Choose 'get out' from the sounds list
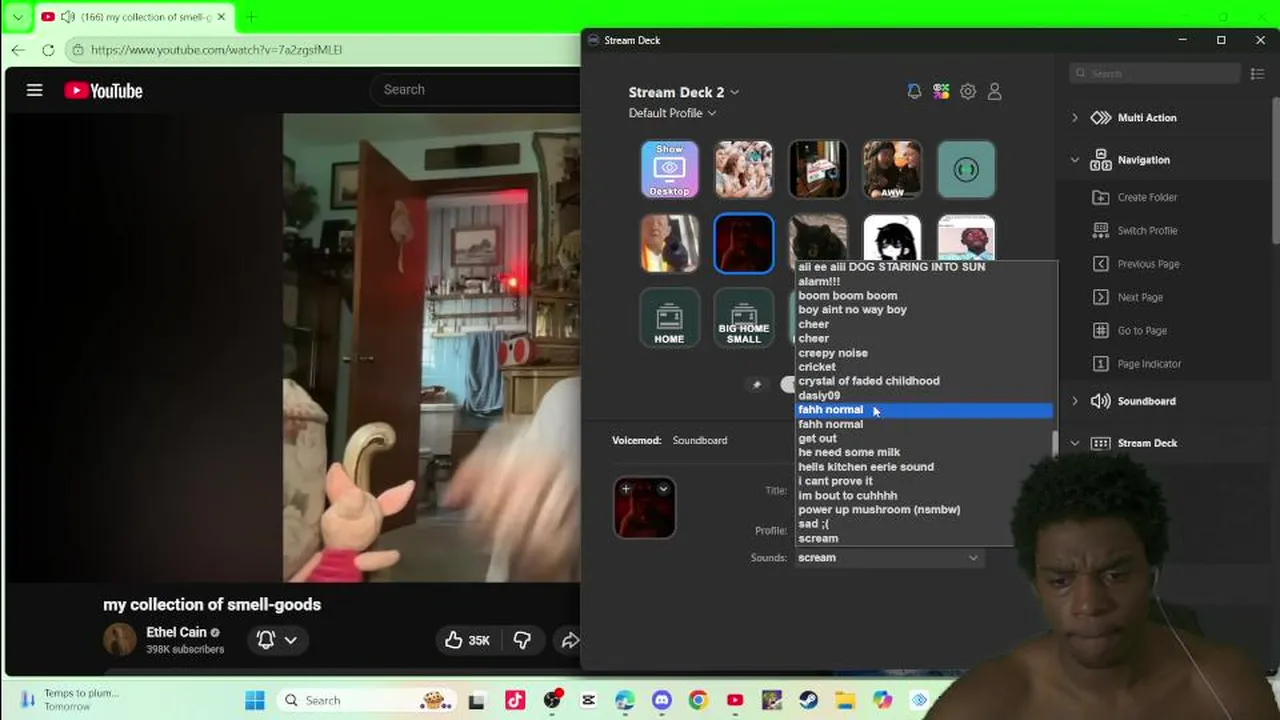The image size is (1280, 720). click(x=818, y=438)
